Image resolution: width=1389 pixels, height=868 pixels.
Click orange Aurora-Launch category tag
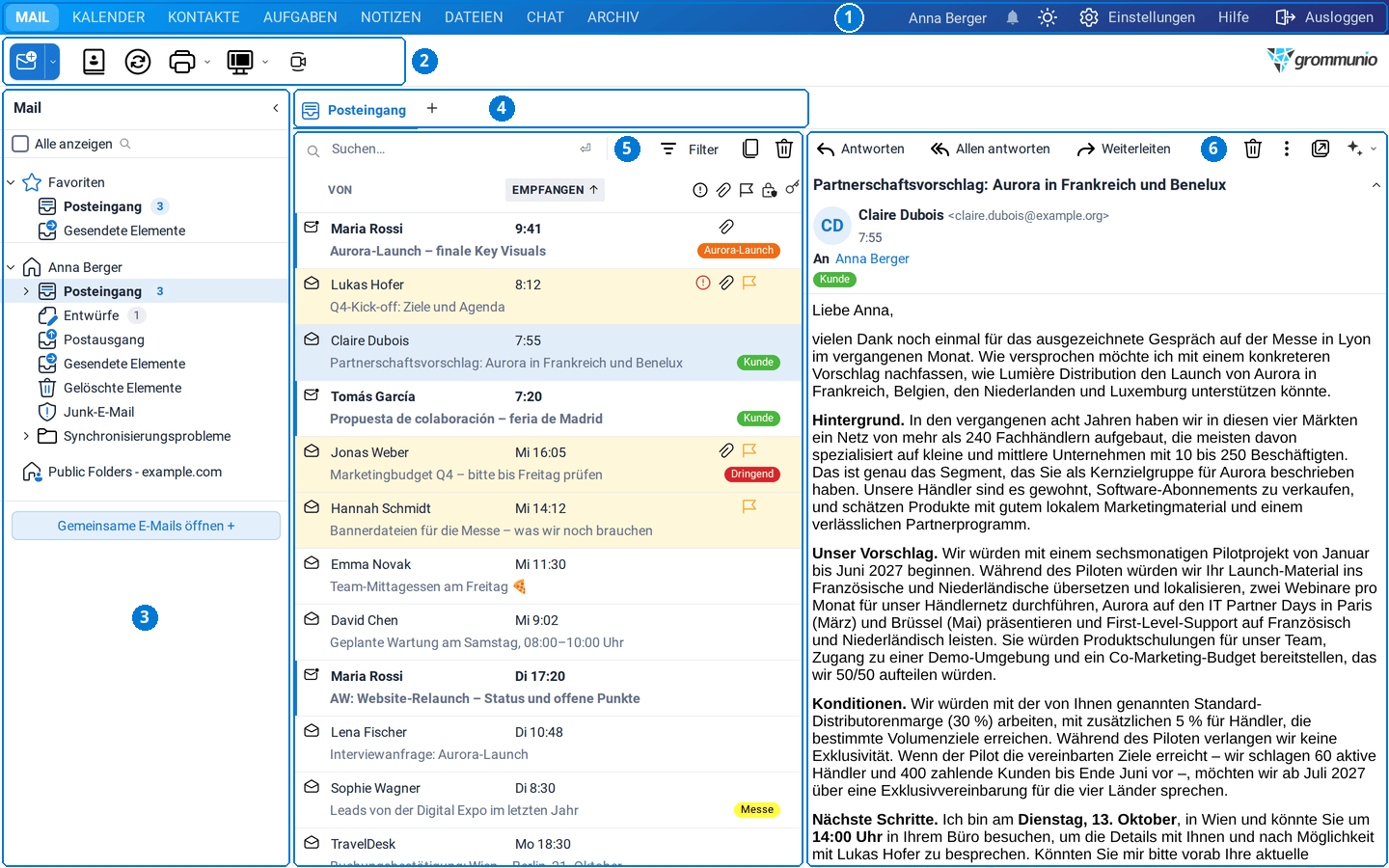pyautogui.click(x=739, y=251)
